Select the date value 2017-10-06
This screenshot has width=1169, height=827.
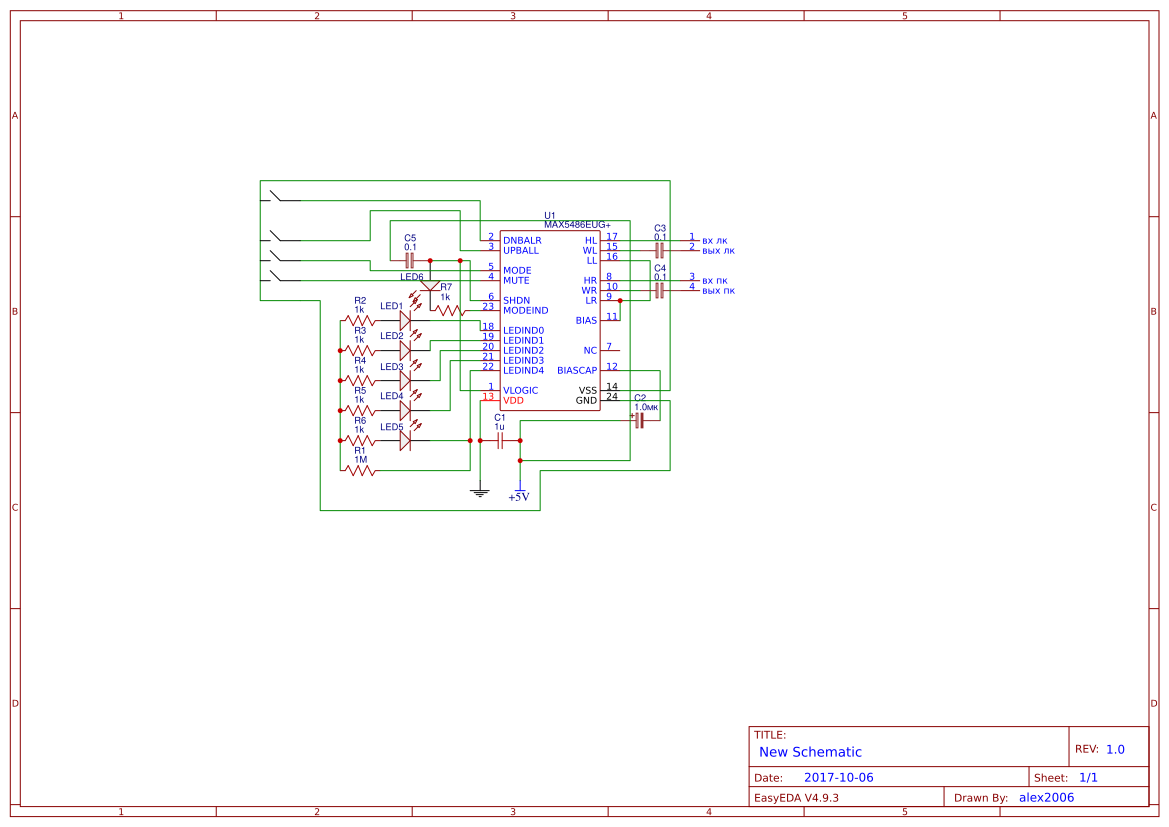pyautogui.click(x=838, y=777)
